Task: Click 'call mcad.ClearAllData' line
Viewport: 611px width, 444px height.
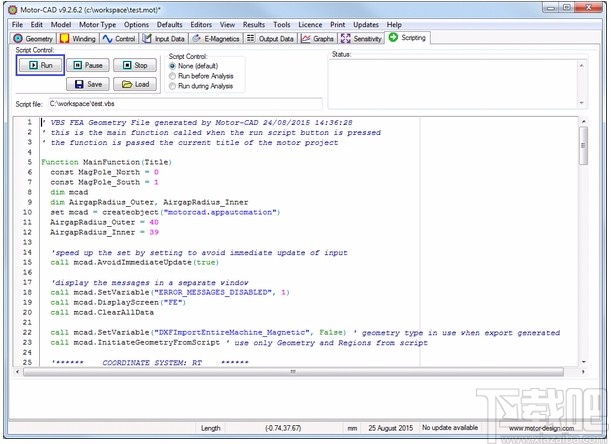Action: pyautogui.click(x=102, y=313)
